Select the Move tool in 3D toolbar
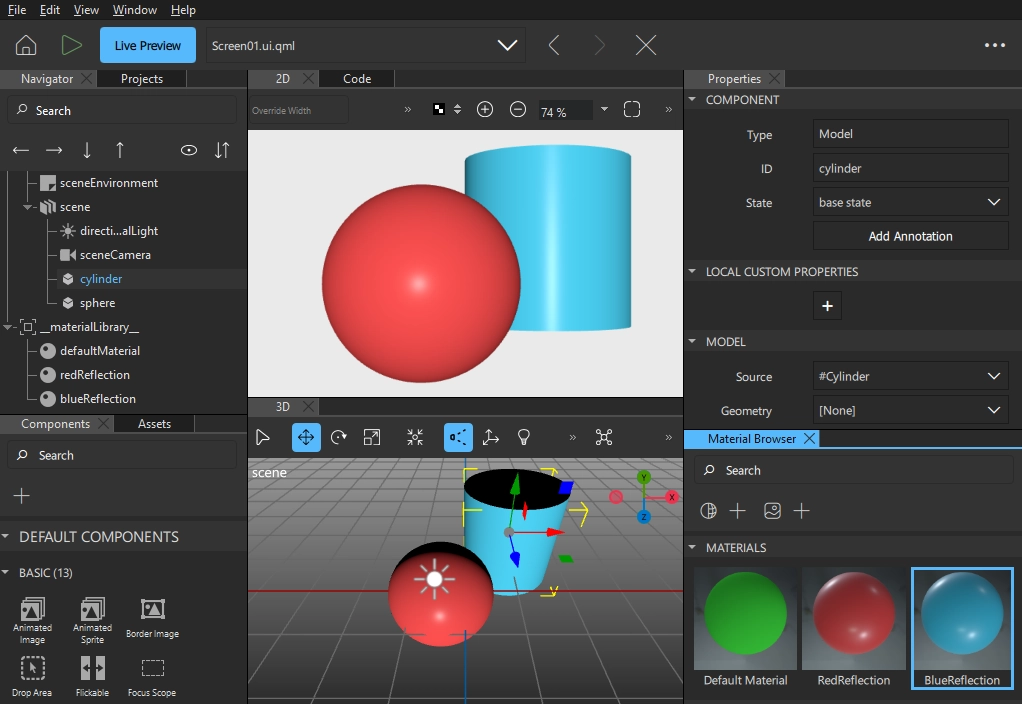Screen dimensions: 1022x704 tap(306, 437)
